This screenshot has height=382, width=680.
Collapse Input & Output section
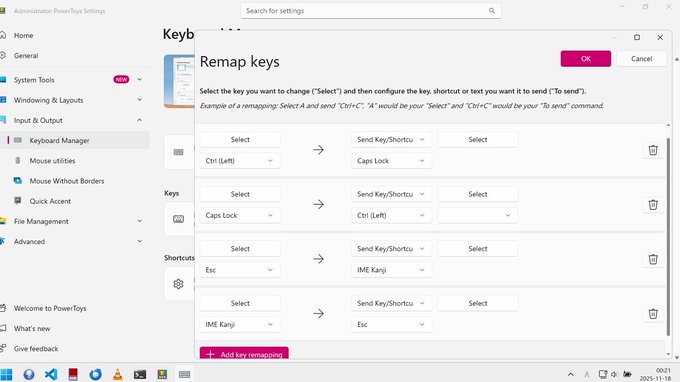(x=139, y=120)
